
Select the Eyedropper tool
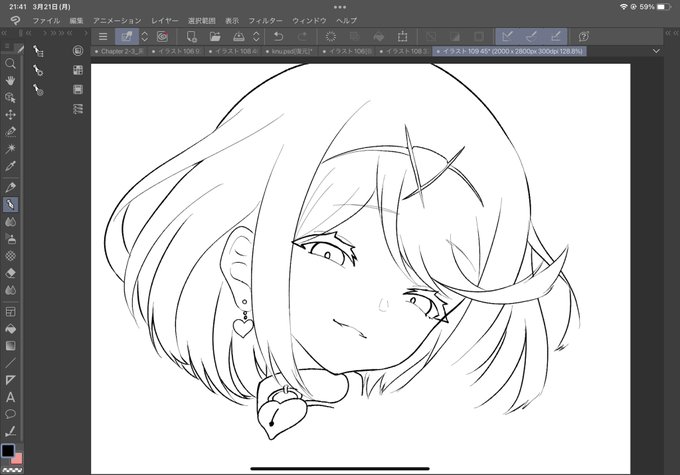(10, 166)
